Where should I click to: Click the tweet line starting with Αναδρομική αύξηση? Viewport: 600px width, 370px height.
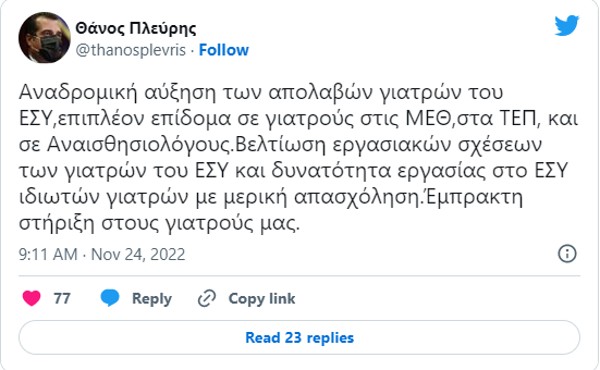pos(261,93)
